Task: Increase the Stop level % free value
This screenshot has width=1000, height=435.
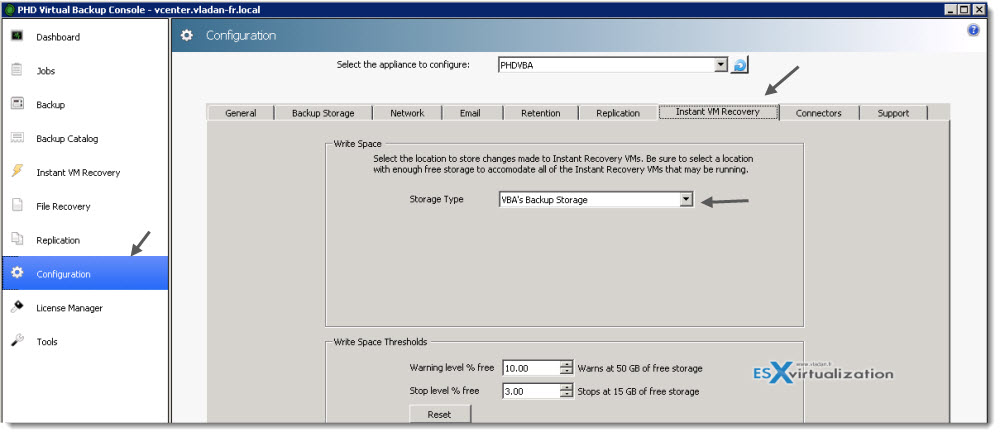Action: (x=566, y=387)
